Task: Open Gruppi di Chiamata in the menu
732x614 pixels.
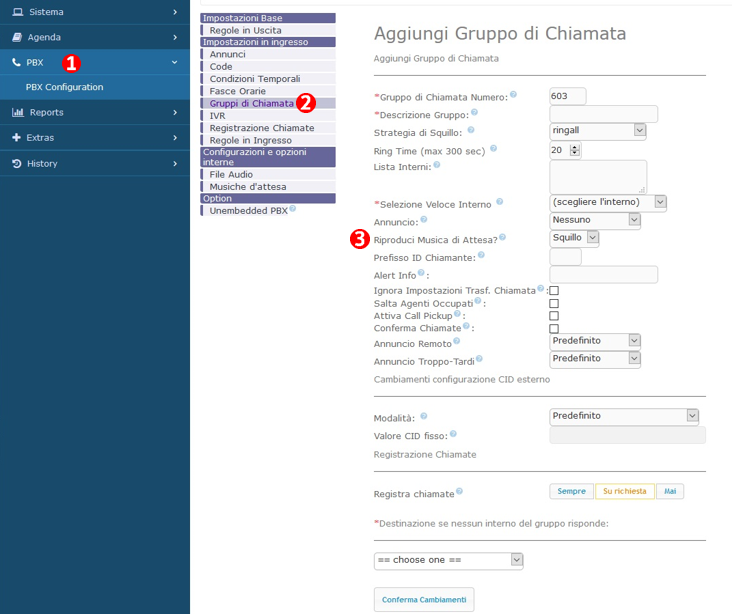Action: (251, 103)
